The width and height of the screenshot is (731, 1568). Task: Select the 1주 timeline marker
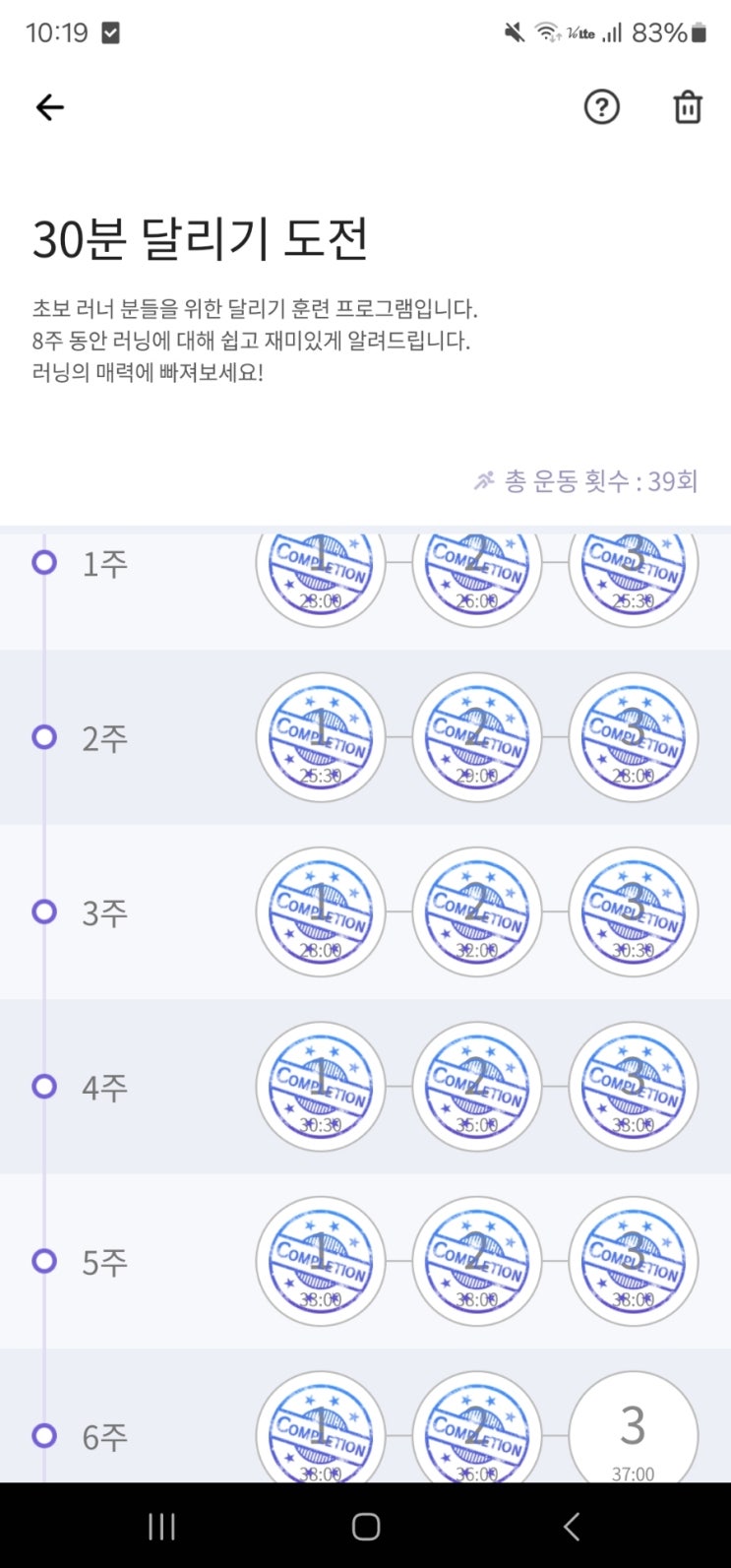[44, 563]
